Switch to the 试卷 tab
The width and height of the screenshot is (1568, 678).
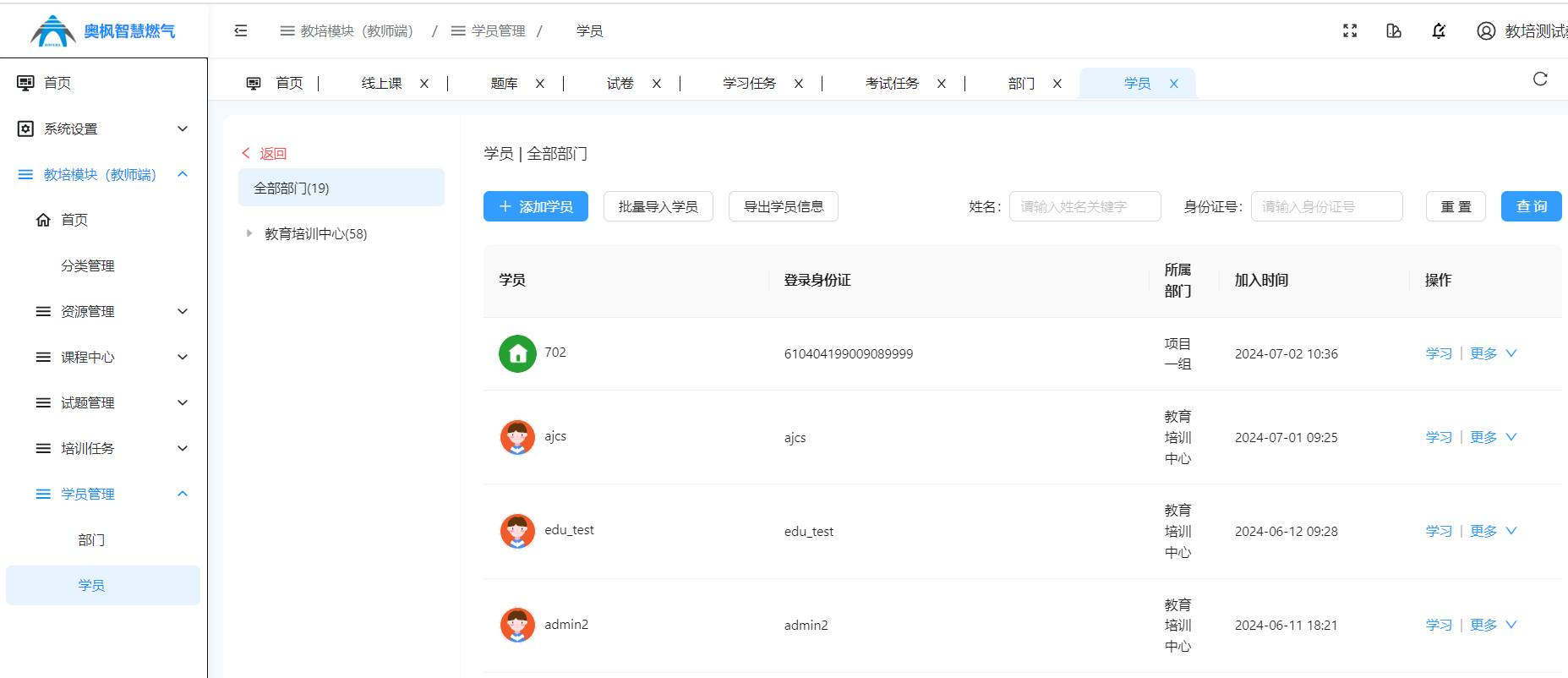click(x=620, y=84)
